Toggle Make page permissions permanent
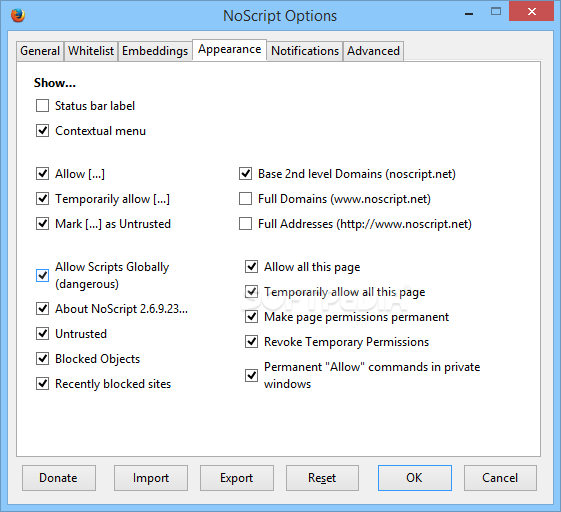Screen dimensions: 561x512 coord(252,317)
